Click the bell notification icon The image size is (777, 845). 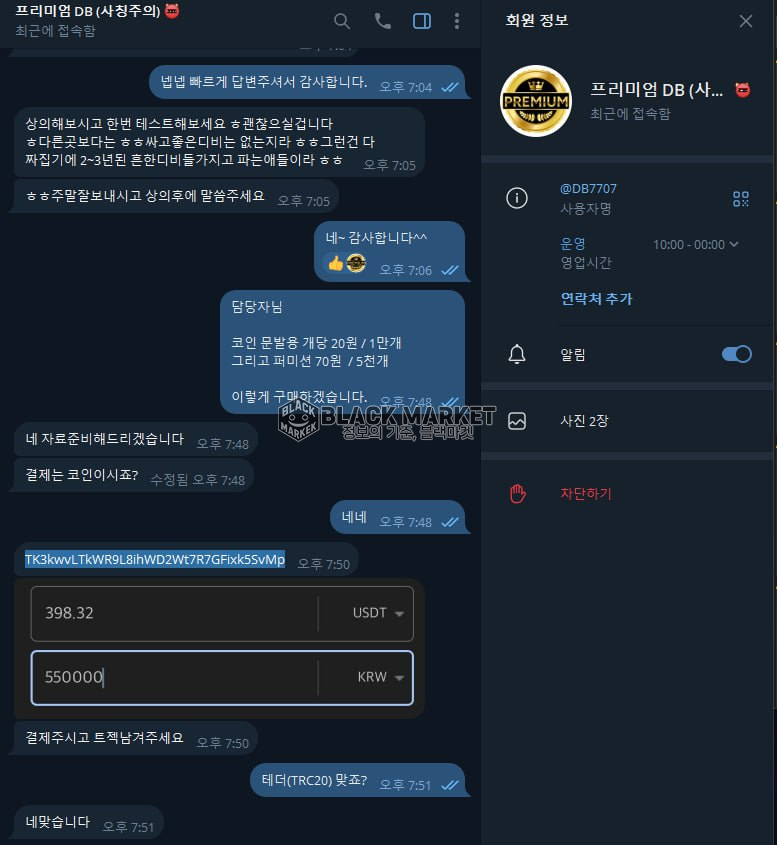517,354
